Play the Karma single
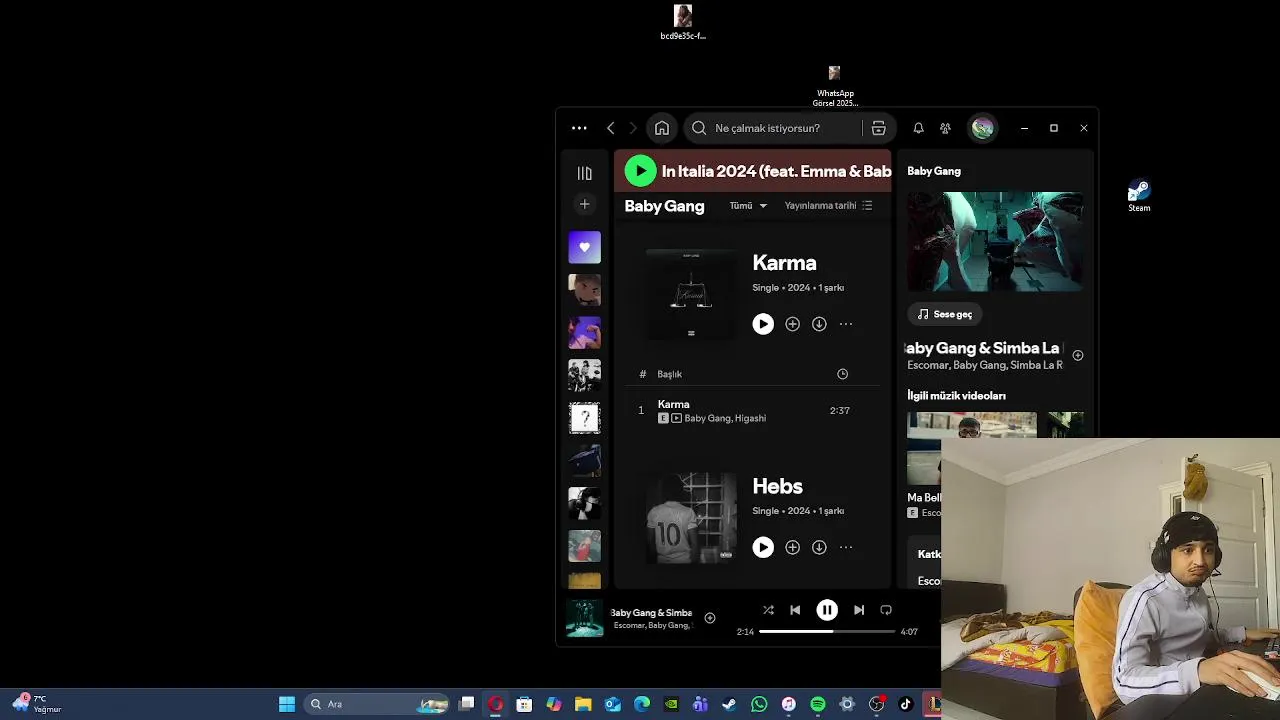This screenshot has height=720, width=1280. (763, 324)
